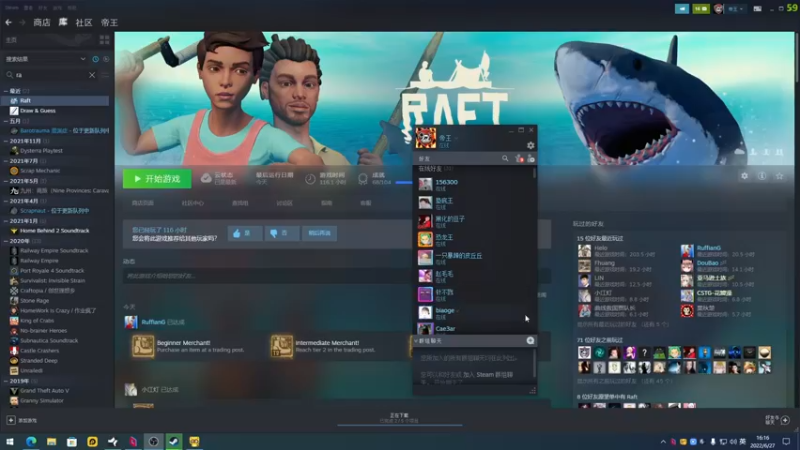Open pending friend invites icon
The width and height of the screenshot is (800, 450).
tap(519, 159)
